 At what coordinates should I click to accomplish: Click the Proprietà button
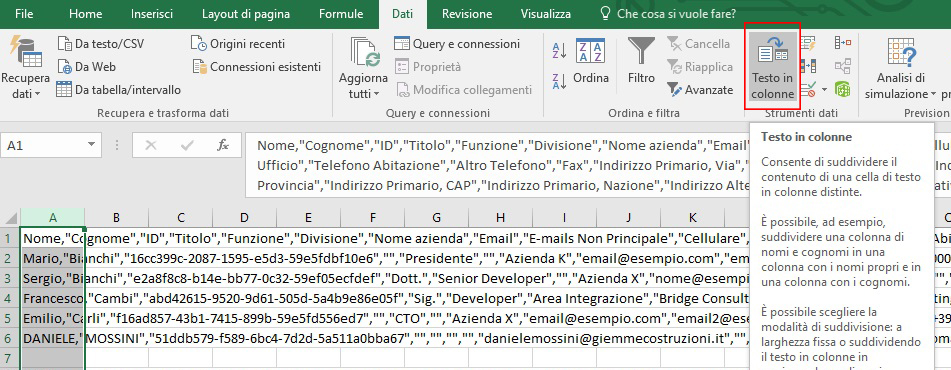point(428,67)
